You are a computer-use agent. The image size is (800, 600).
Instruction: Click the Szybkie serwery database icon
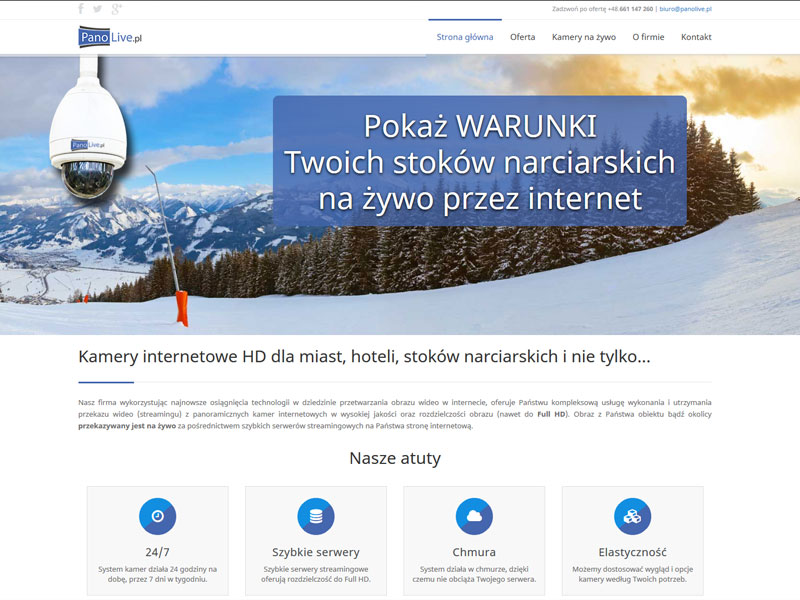[x=316, y=516]
